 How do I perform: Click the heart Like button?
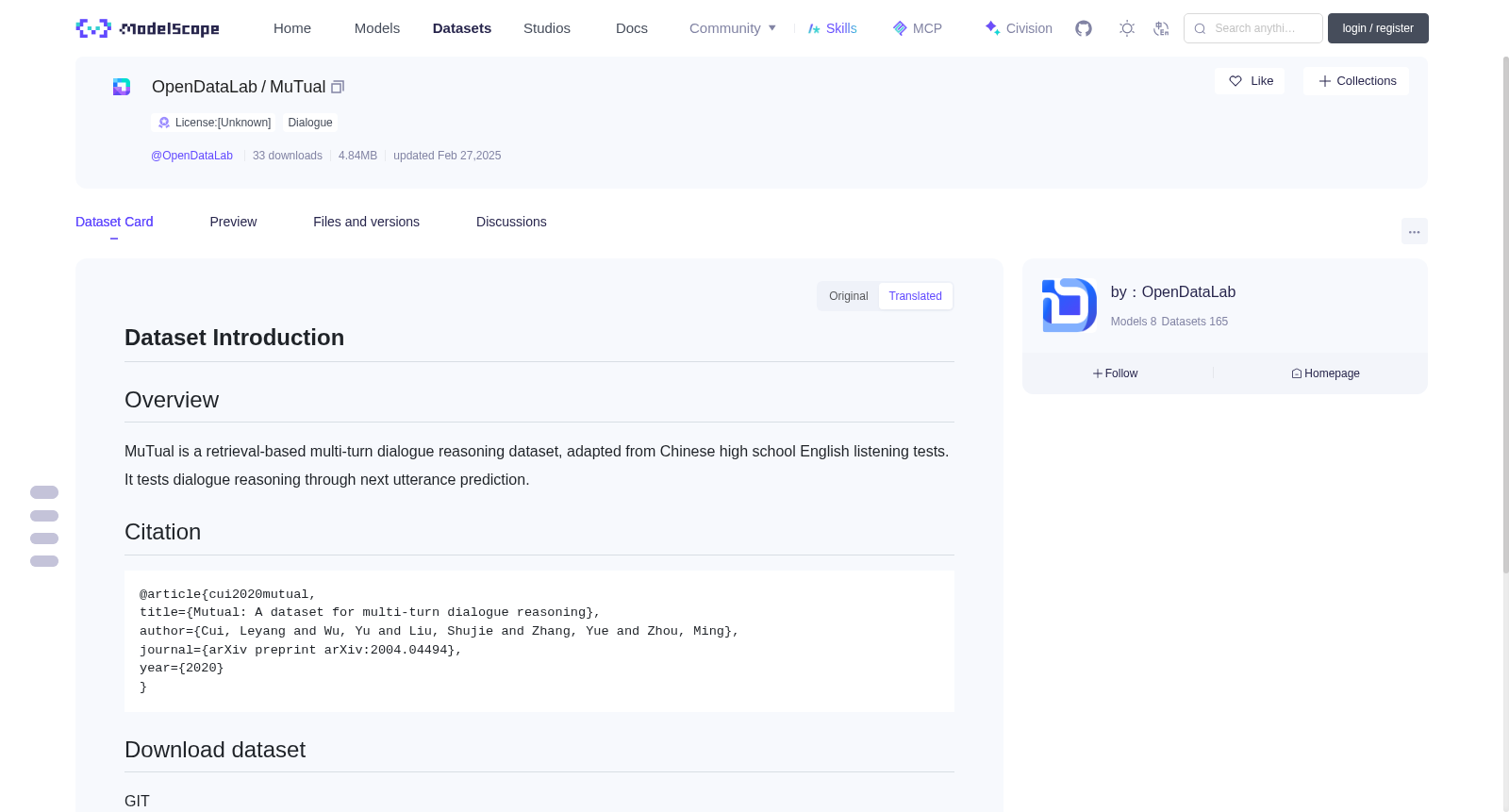click(x=1250, y=81)
